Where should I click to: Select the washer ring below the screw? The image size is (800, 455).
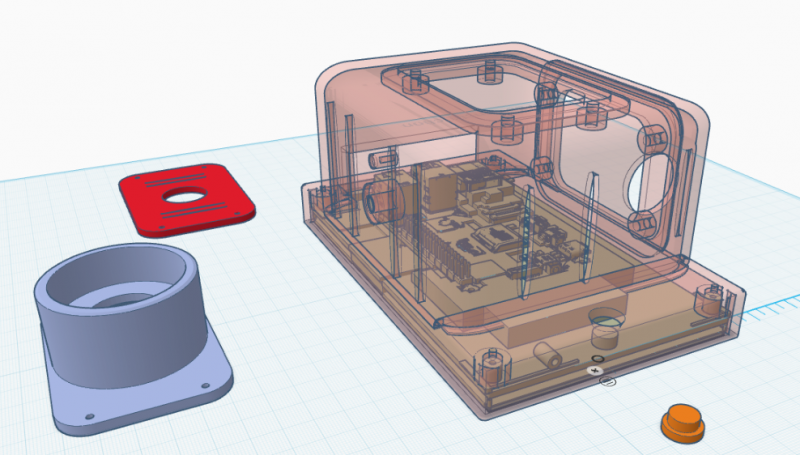(x=607, y=381)
